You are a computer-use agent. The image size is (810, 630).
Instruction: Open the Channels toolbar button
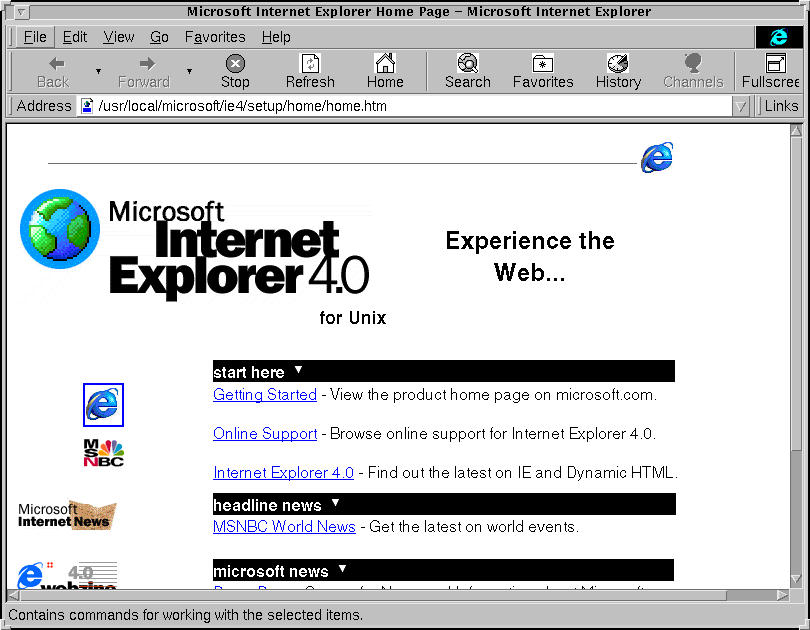tap(693, 72)
